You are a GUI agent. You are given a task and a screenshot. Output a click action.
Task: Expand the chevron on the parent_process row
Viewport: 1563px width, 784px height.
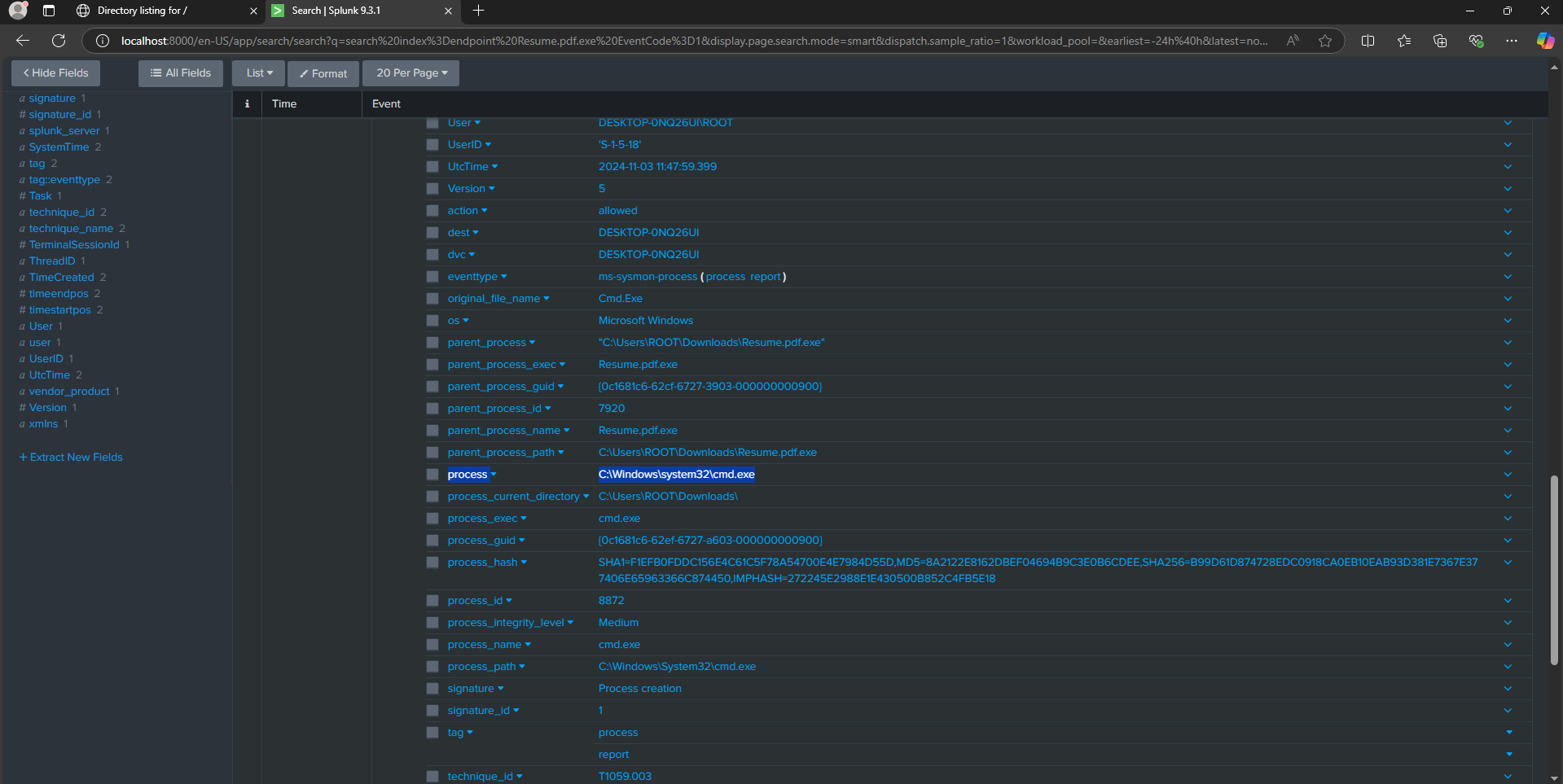tap(1508, 342)
